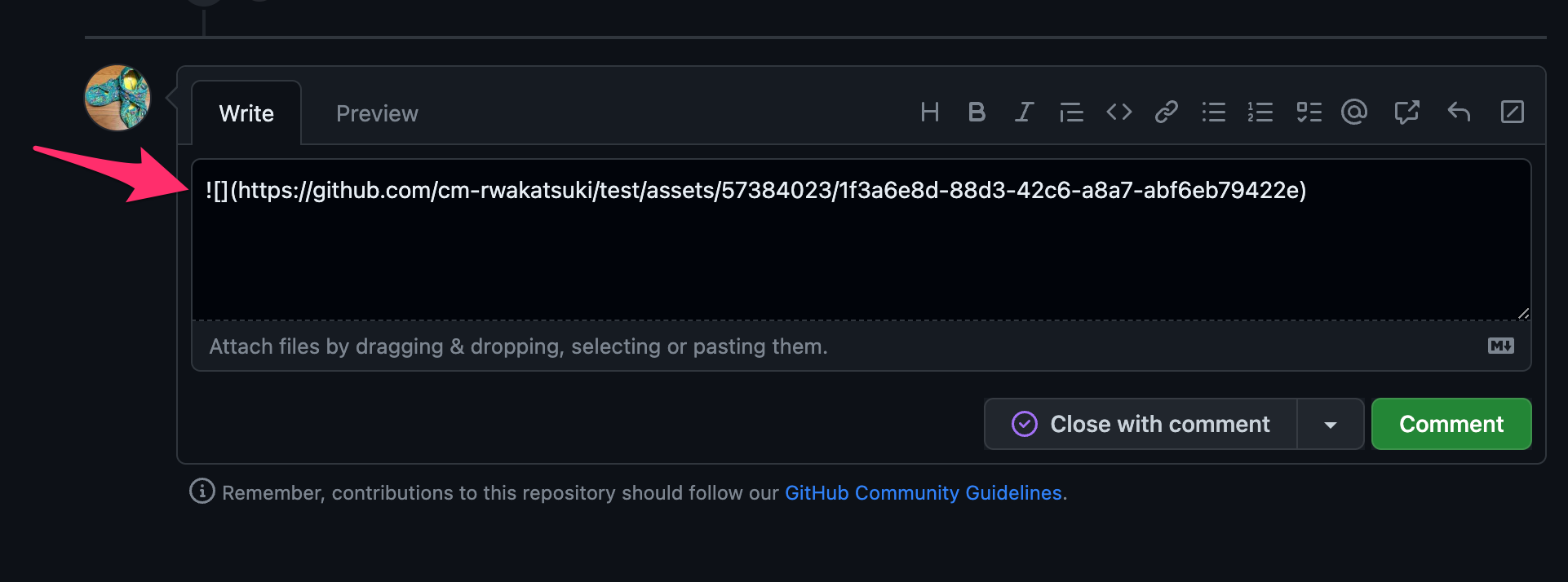The width and height of the screenshot is (1568, 582).
Task: Stay on the Write tab
Action: click(x=246, y=113)
